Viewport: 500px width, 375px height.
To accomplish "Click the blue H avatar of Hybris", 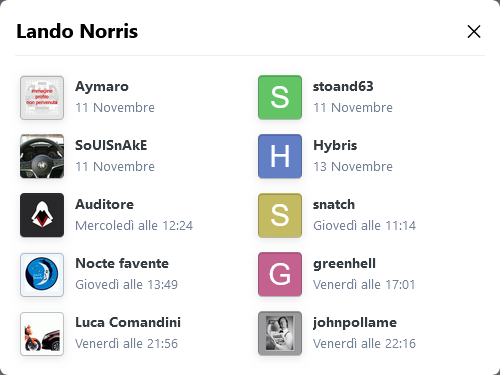I will click(280, 156).
